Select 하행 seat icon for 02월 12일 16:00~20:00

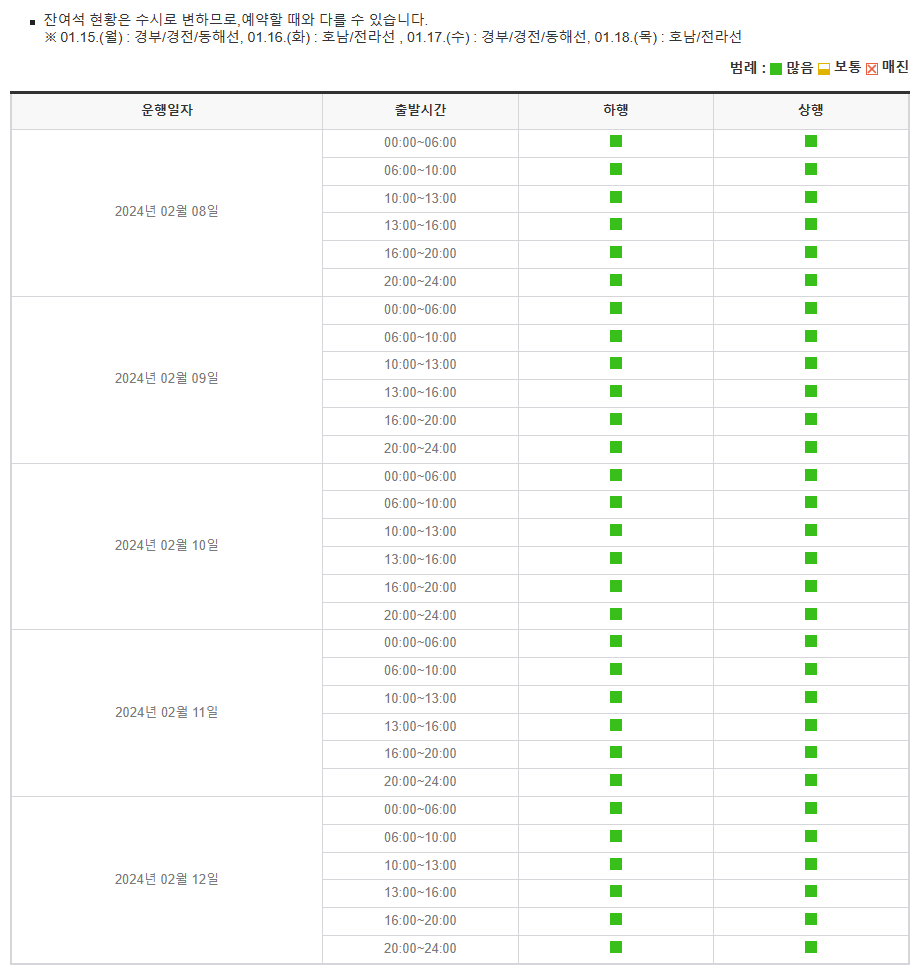coord(616,919)
